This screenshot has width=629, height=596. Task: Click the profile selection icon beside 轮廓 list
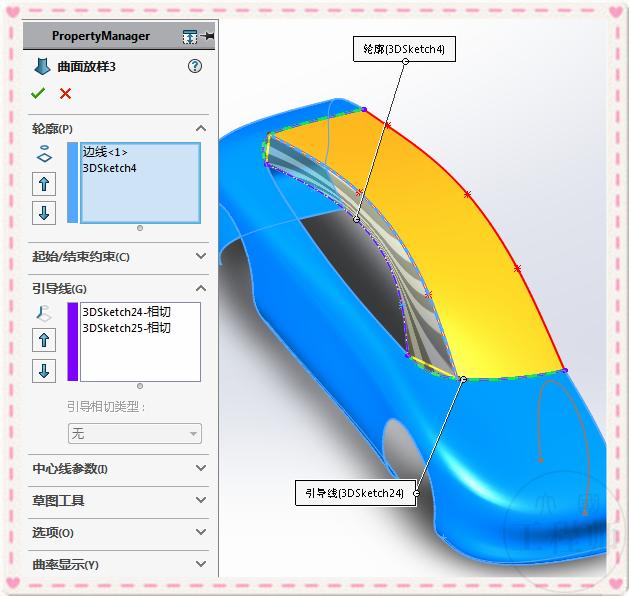(x=44, y=154)
